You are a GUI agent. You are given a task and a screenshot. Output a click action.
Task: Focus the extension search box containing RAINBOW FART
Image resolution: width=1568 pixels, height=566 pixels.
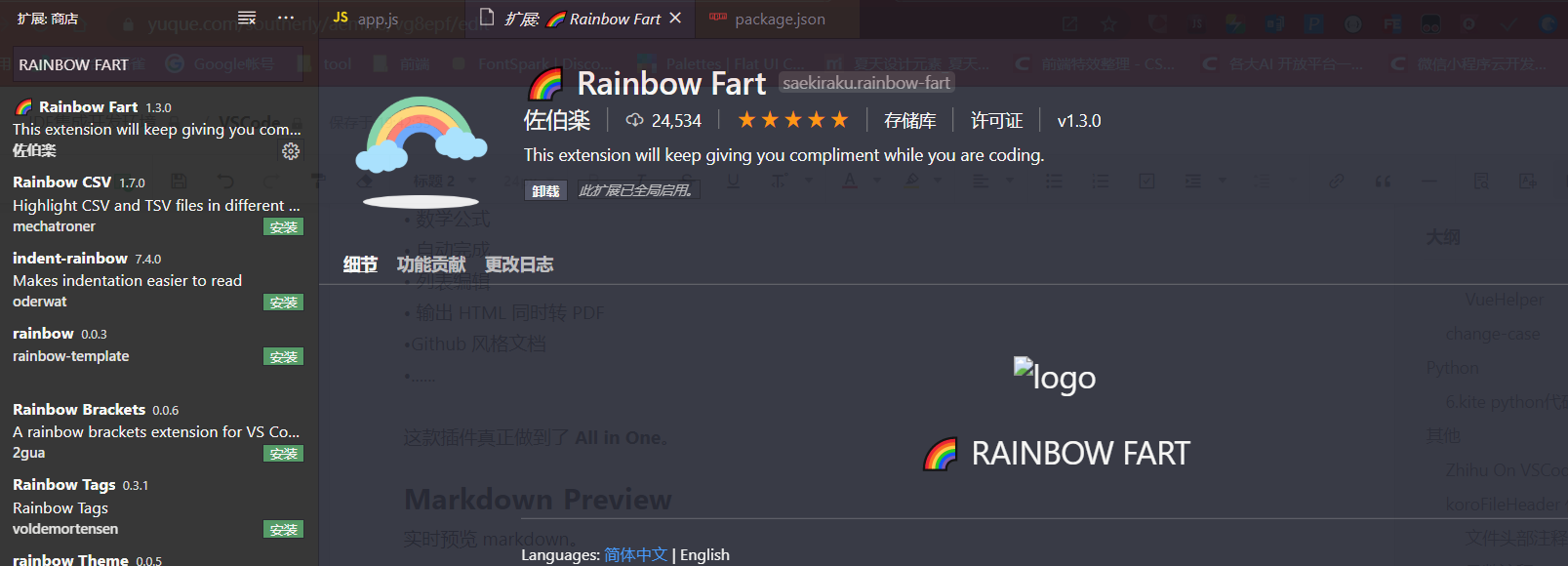[158, 64]
